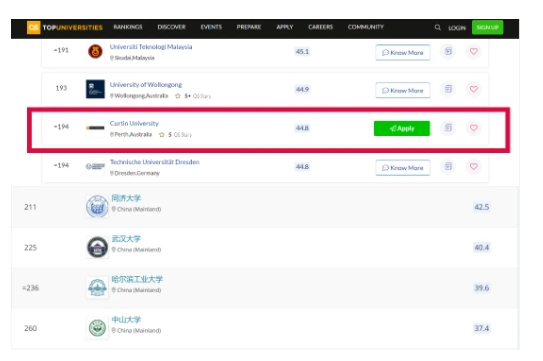Viewport: 543px width, 361px height.
Task: Click the 中山大学 university emblem
Action: click(97, 328)
